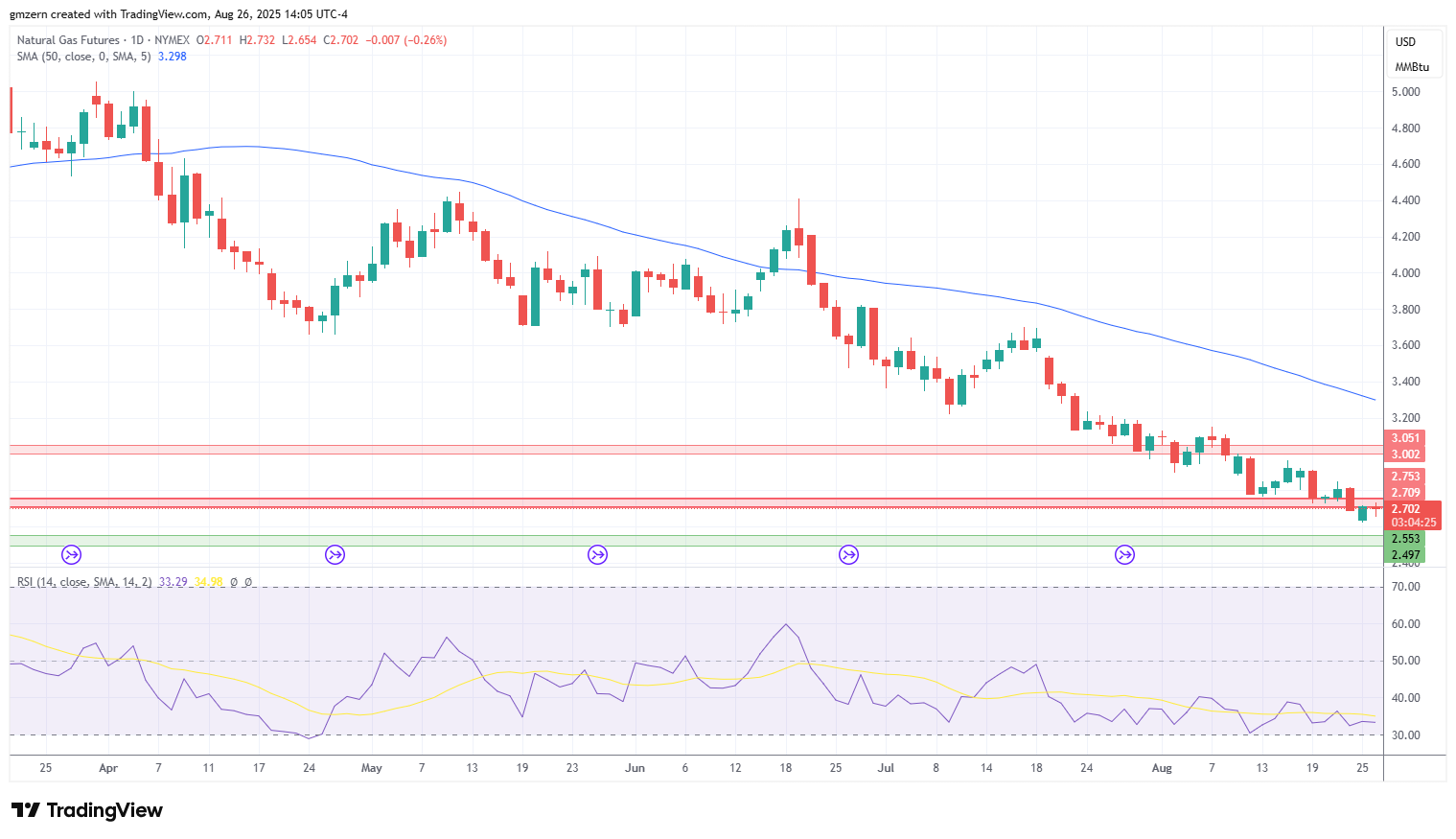
Task: Click the Aug label on the date axis
Action: [1162, 768]
